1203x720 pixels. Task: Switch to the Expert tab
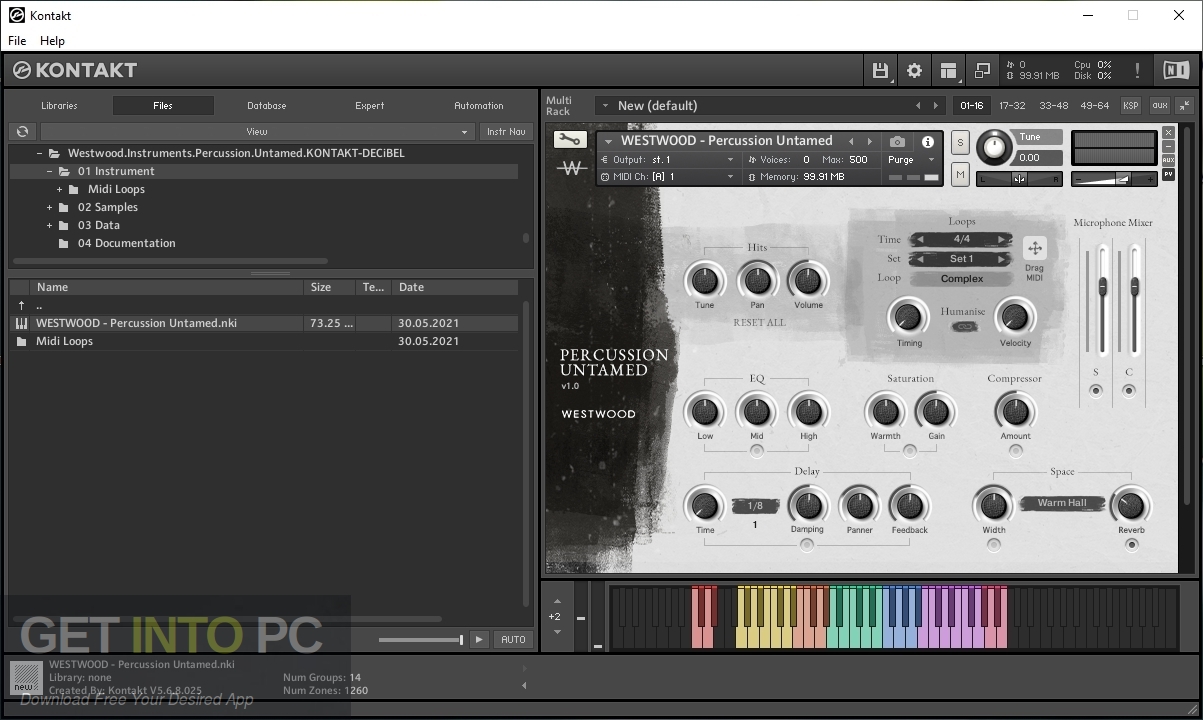click(370, 105)
